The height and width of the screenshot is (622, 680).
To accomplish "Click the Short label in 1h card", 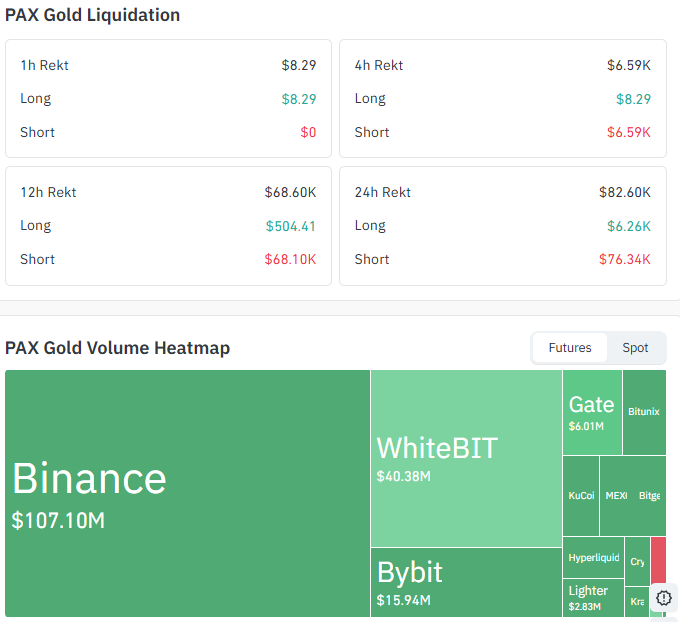I will pos(37,132).
